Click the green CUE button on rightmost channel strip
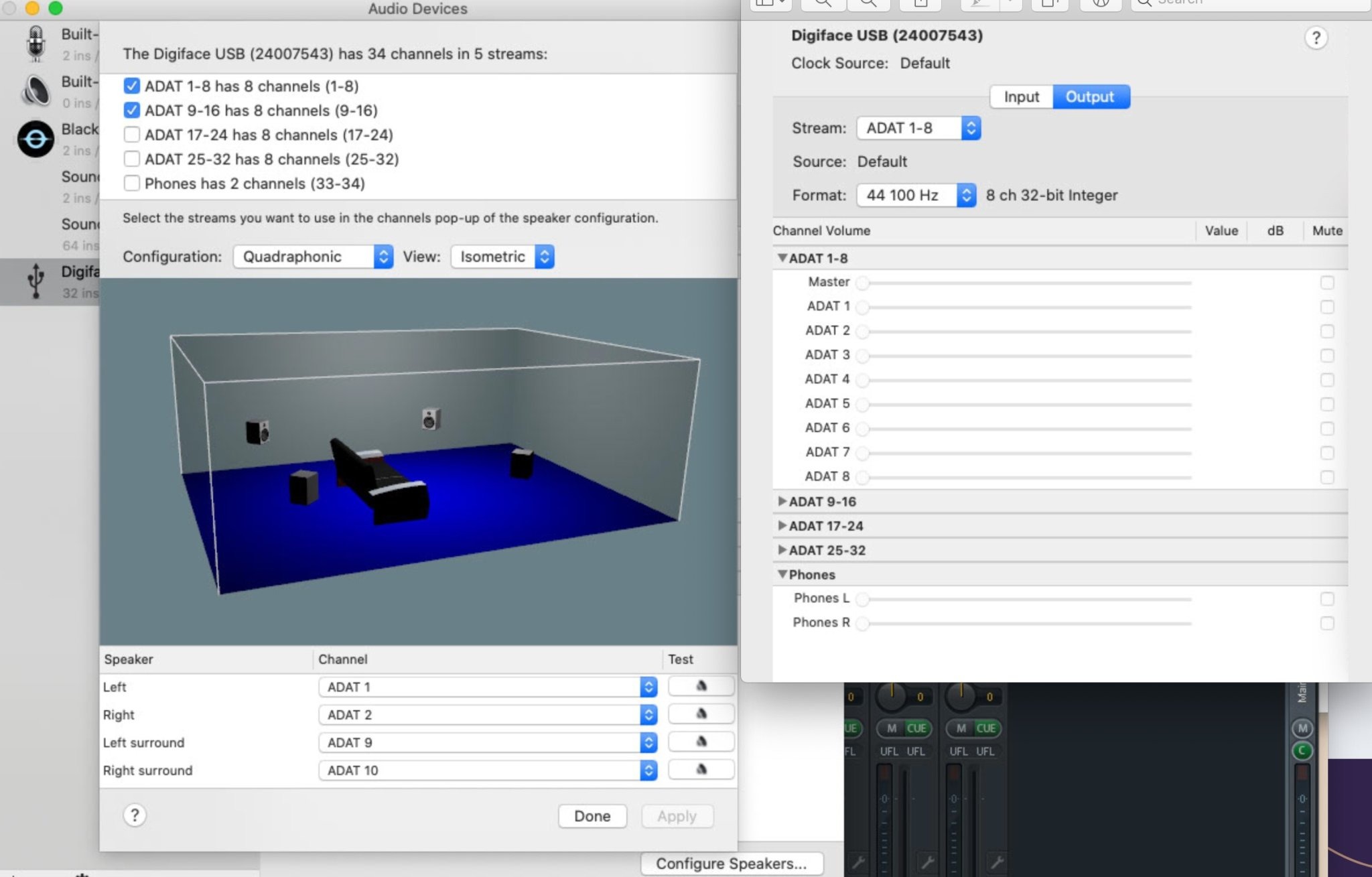The width and height of the screenshot is (1372, 877). [985, 728]
